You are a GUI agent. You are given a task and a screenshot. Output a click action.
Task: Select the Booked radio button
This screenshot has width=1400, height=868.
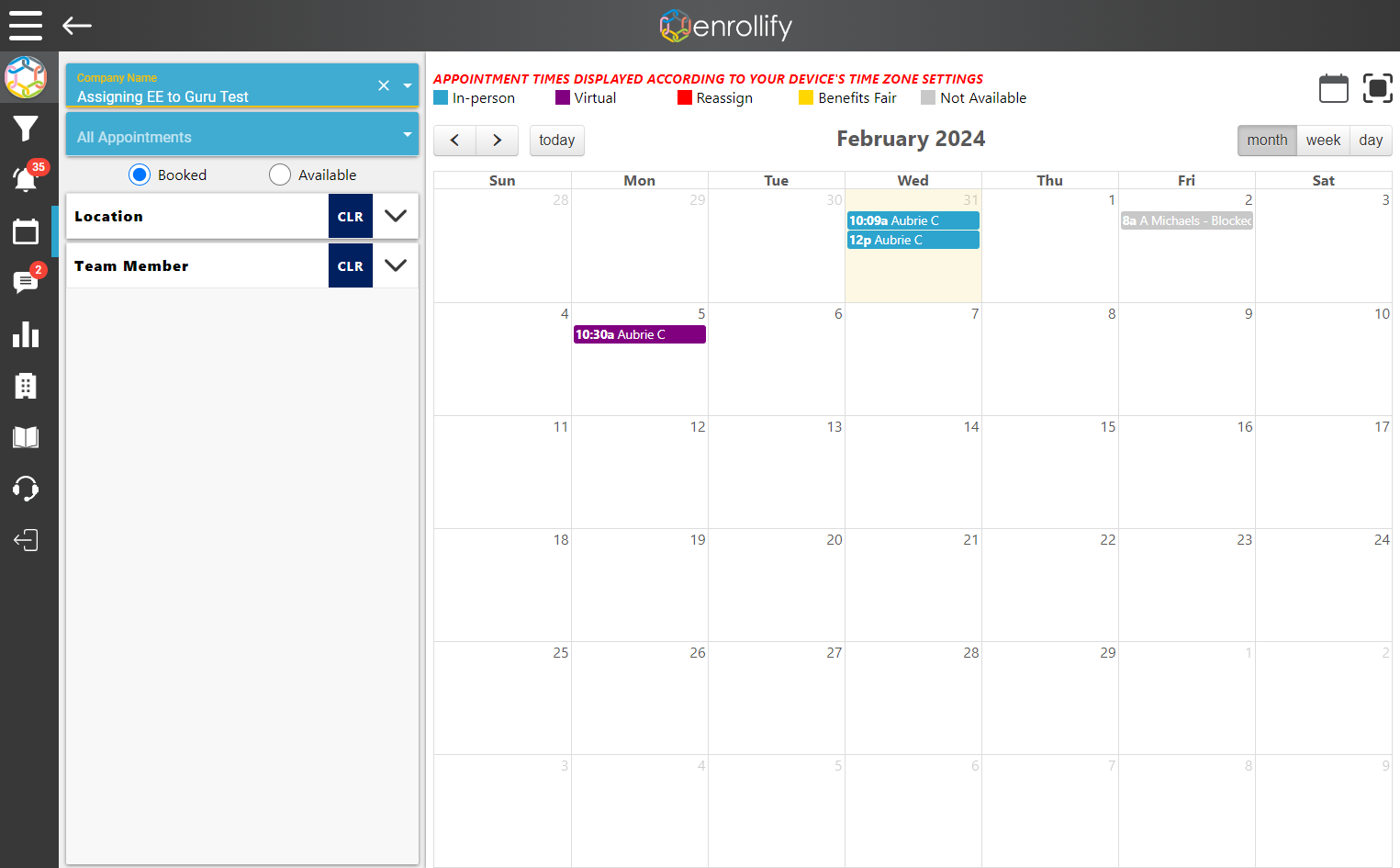[140, 175]
